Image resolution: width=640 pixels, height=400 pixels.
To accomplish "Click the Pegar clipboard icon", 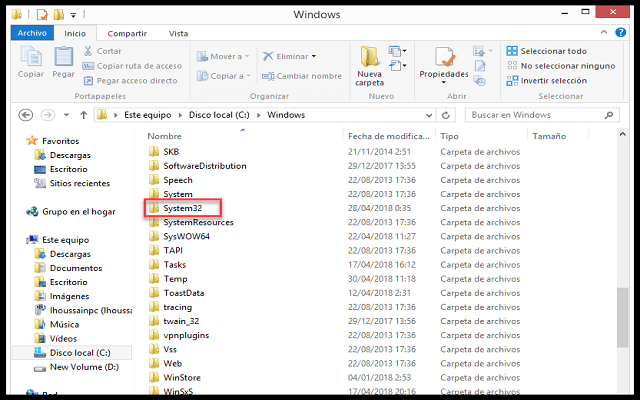I will [x=63, y=60].
